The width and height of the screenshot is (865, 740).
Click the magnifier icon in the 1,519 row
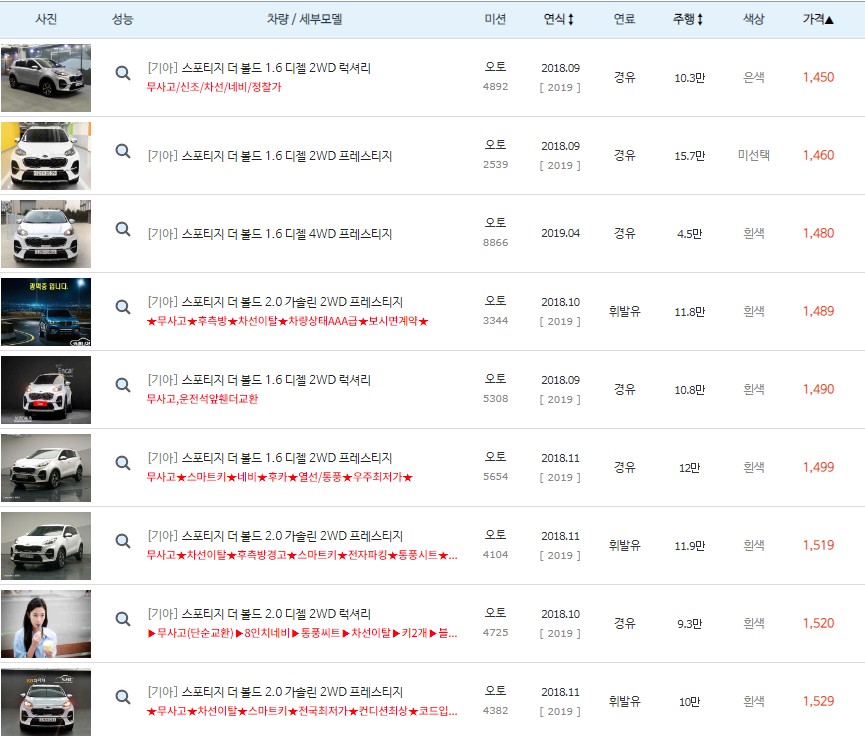[122, 541]
